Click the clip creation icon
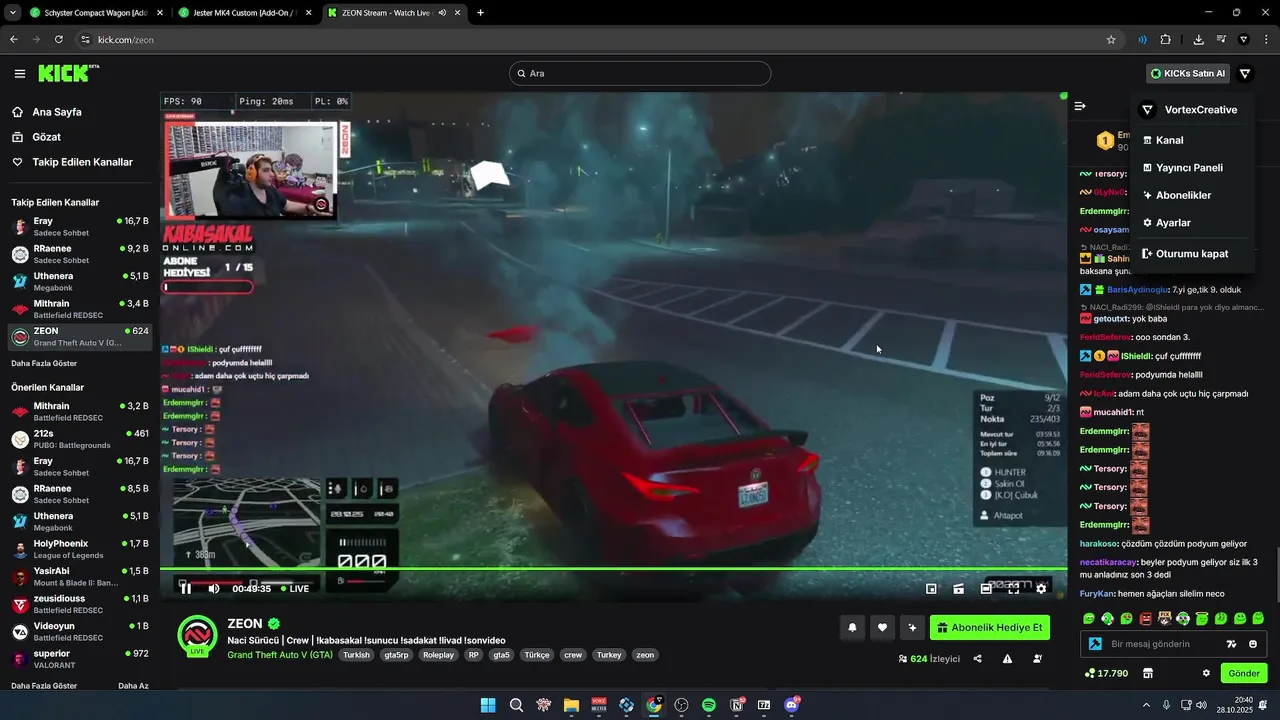 point(958,588)
